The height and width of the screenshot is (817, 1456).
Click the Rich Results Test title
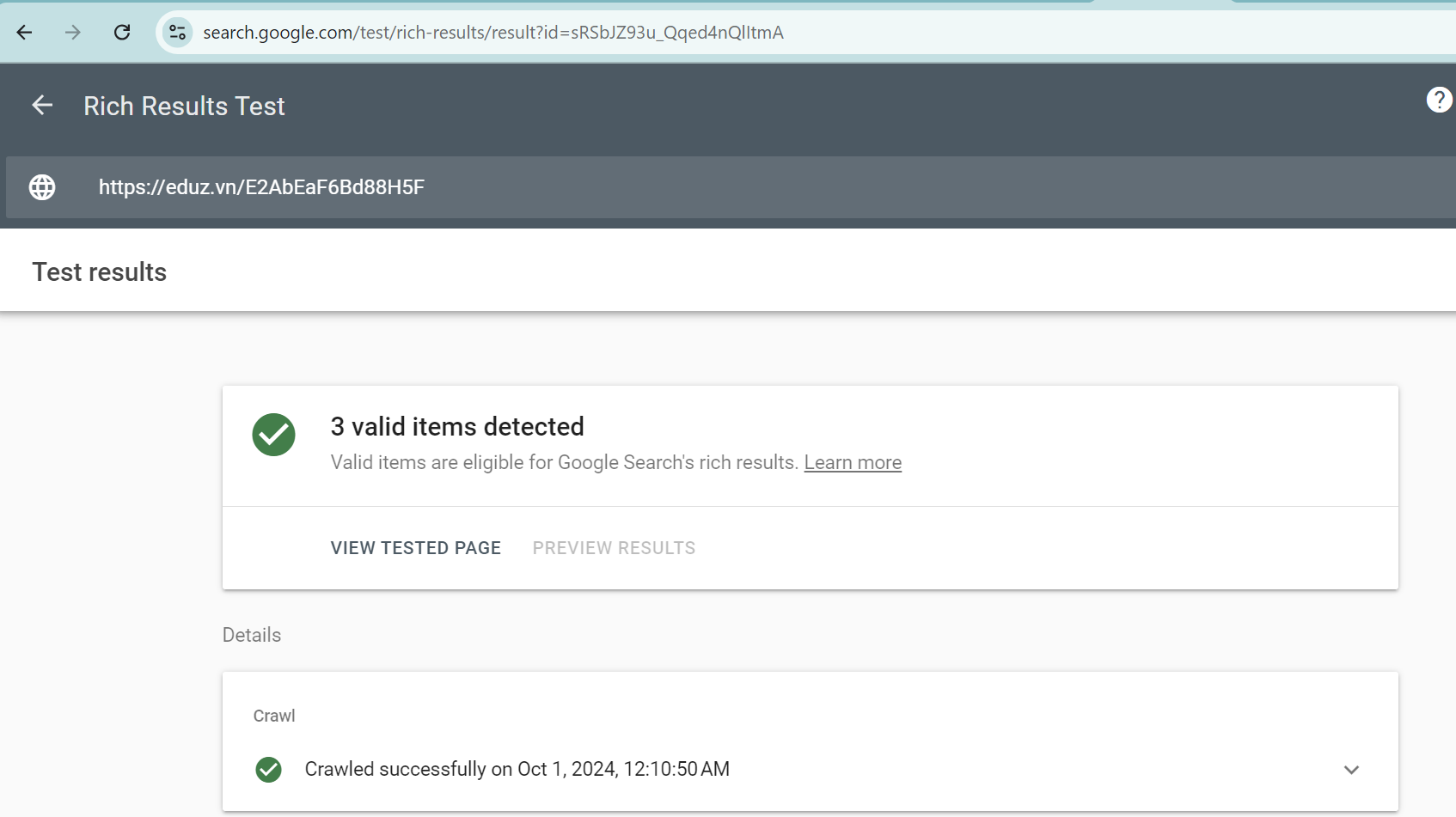coord(184,106)
